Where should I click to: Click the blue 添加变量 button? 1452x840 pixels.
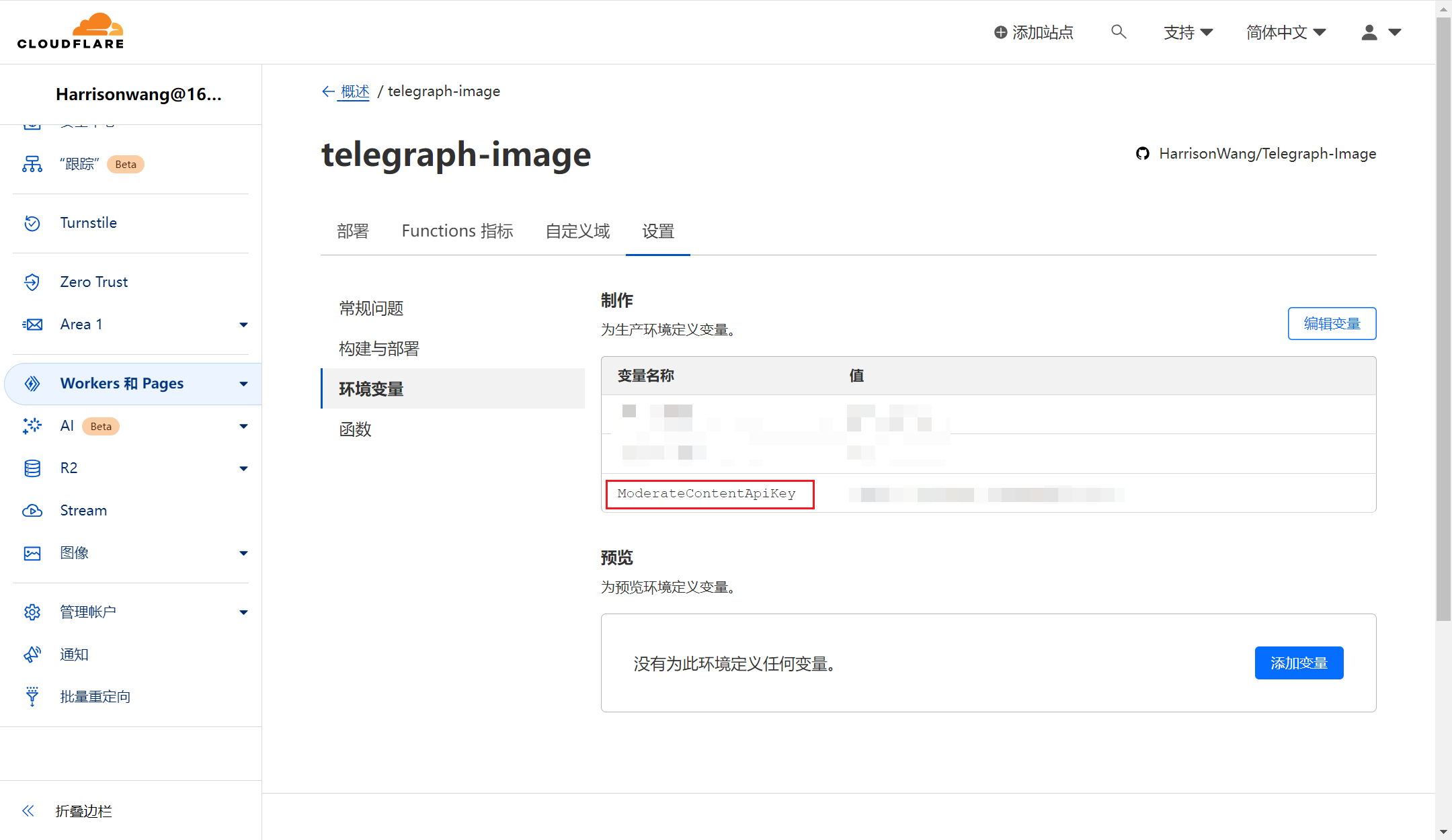coord(1299,663)
